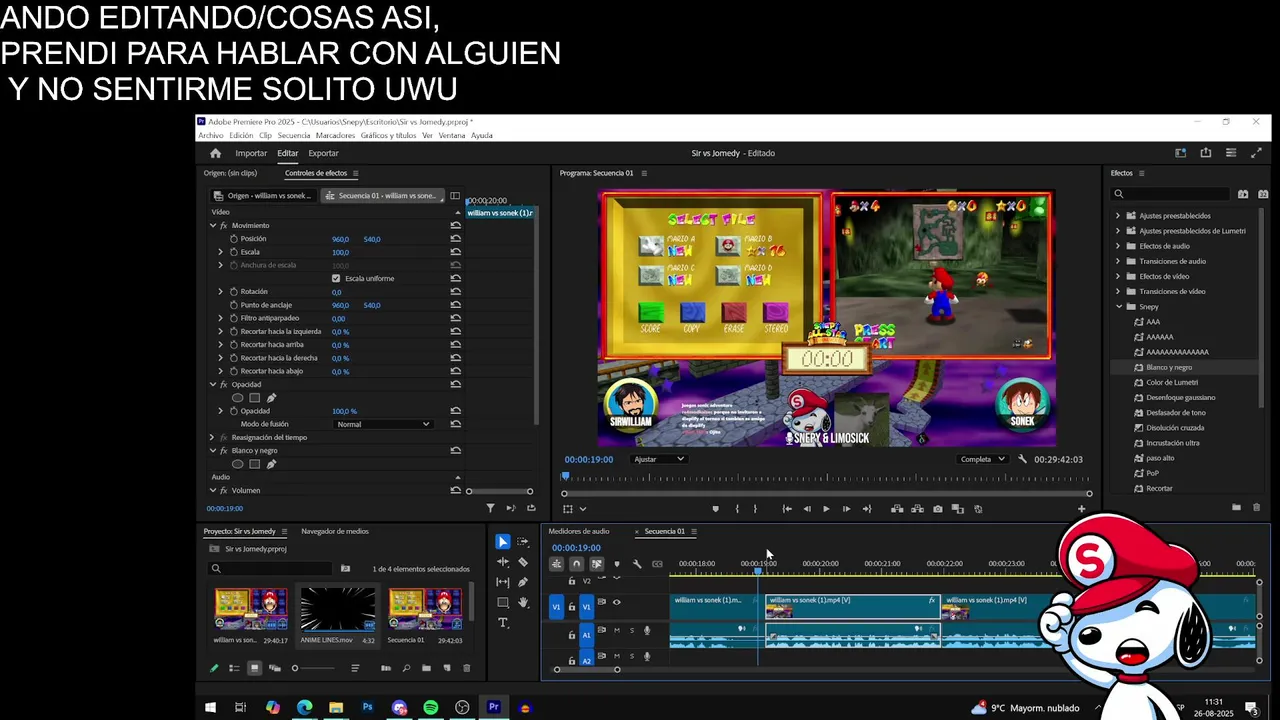Toggle snap magnet in timeline
The width and height of the screenshot is (1280, 720).
click(576, 564)
